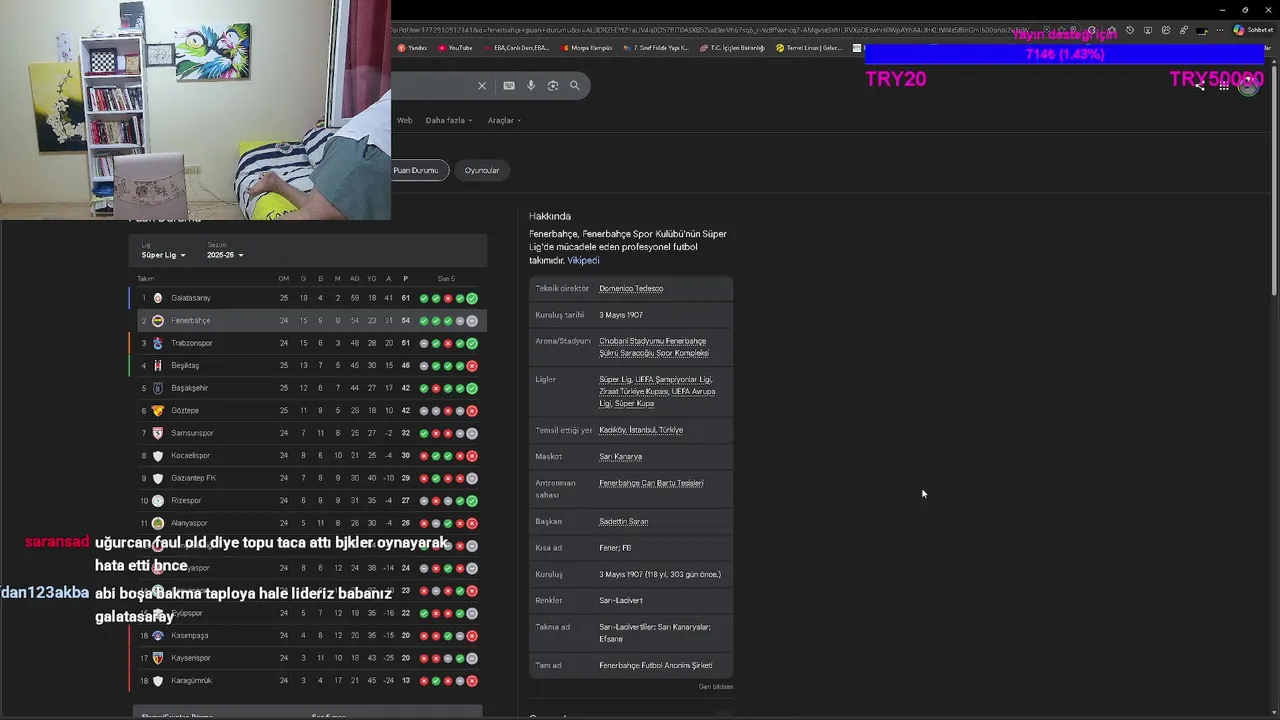Click the Rizespor club logo
This screenshot has width=1280, height=720.
[x=157, y=501]
